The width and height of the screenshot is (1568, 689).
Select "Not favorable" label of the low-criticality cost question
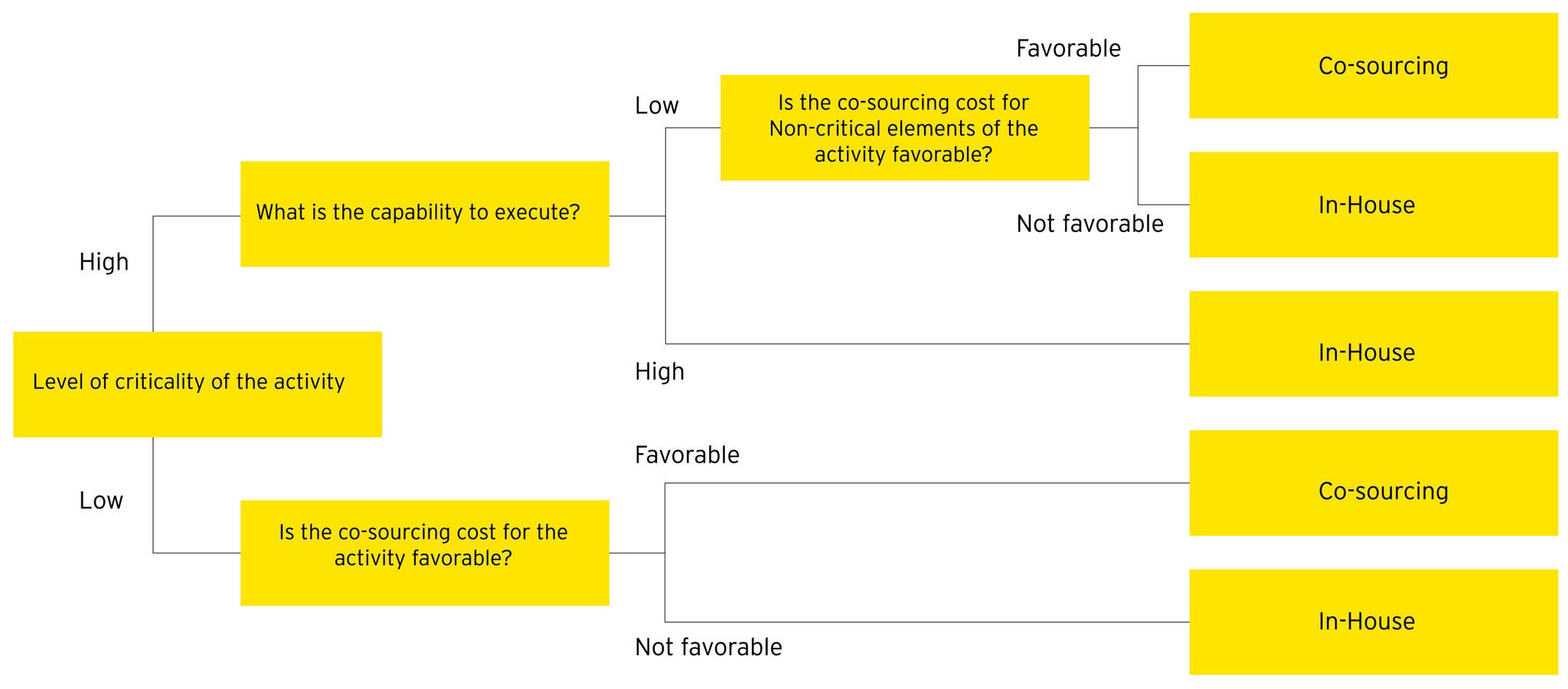(x=708, y=648)
